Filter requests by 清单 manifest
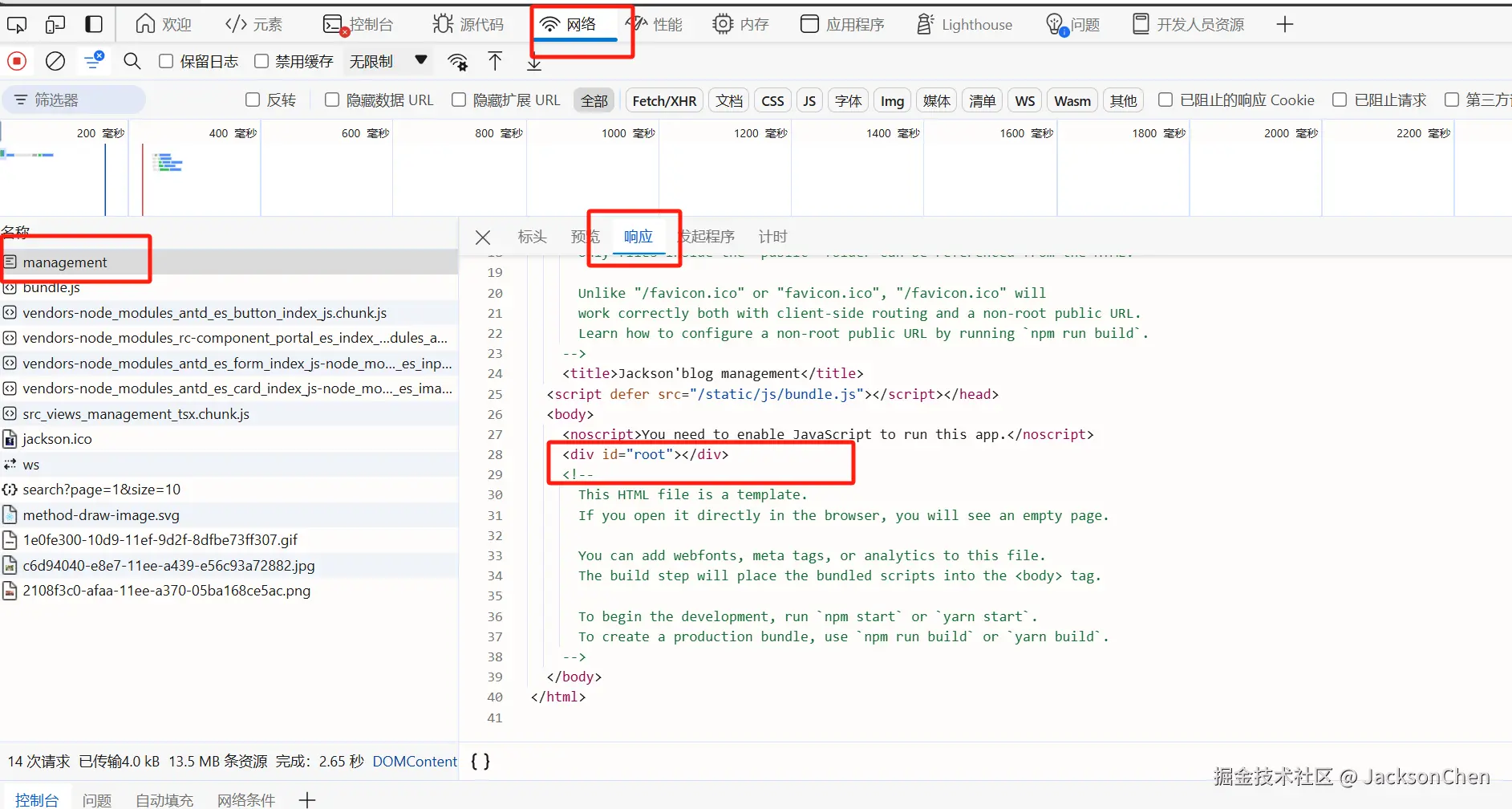Screen dimensions: 1512x809 pyautogui.click(x=982, y=100)
